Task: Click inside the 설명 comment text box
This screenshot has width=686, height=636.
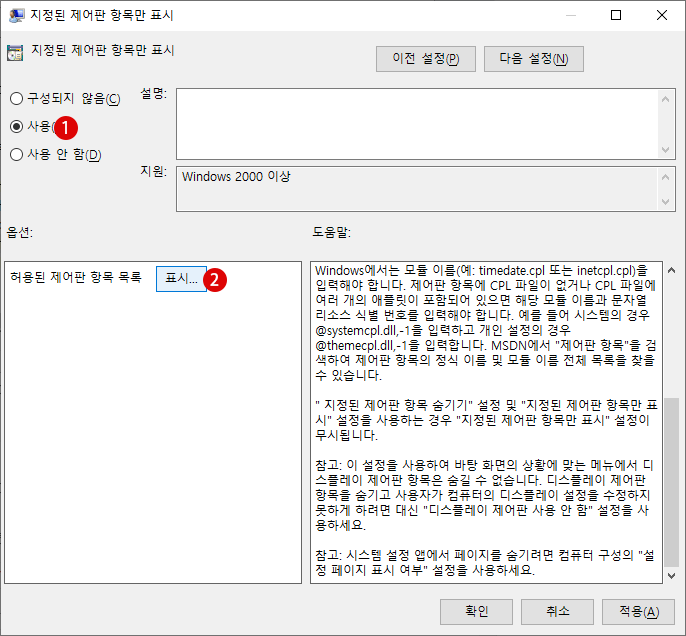Action: (x=418, y=124)
